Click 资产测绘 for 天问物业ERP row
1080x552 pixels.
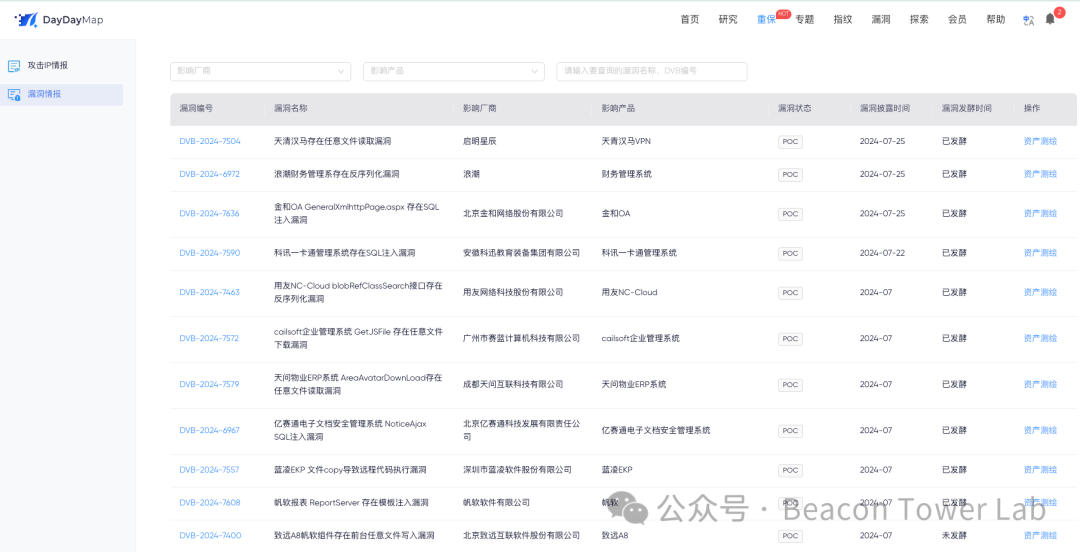(1040, 384)
